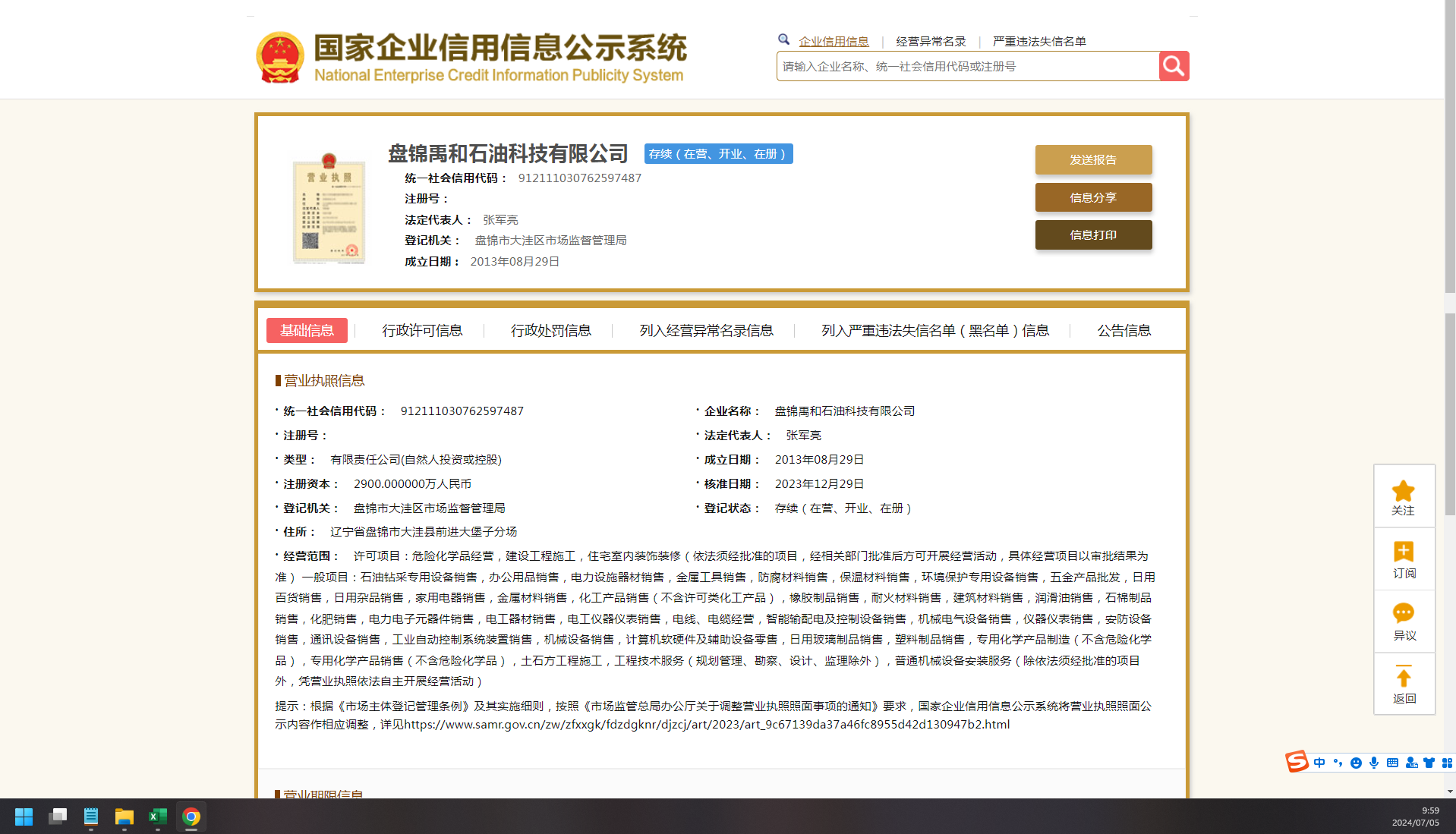Toggle the 中 Chinese/English input mode

click(1319, 763)
